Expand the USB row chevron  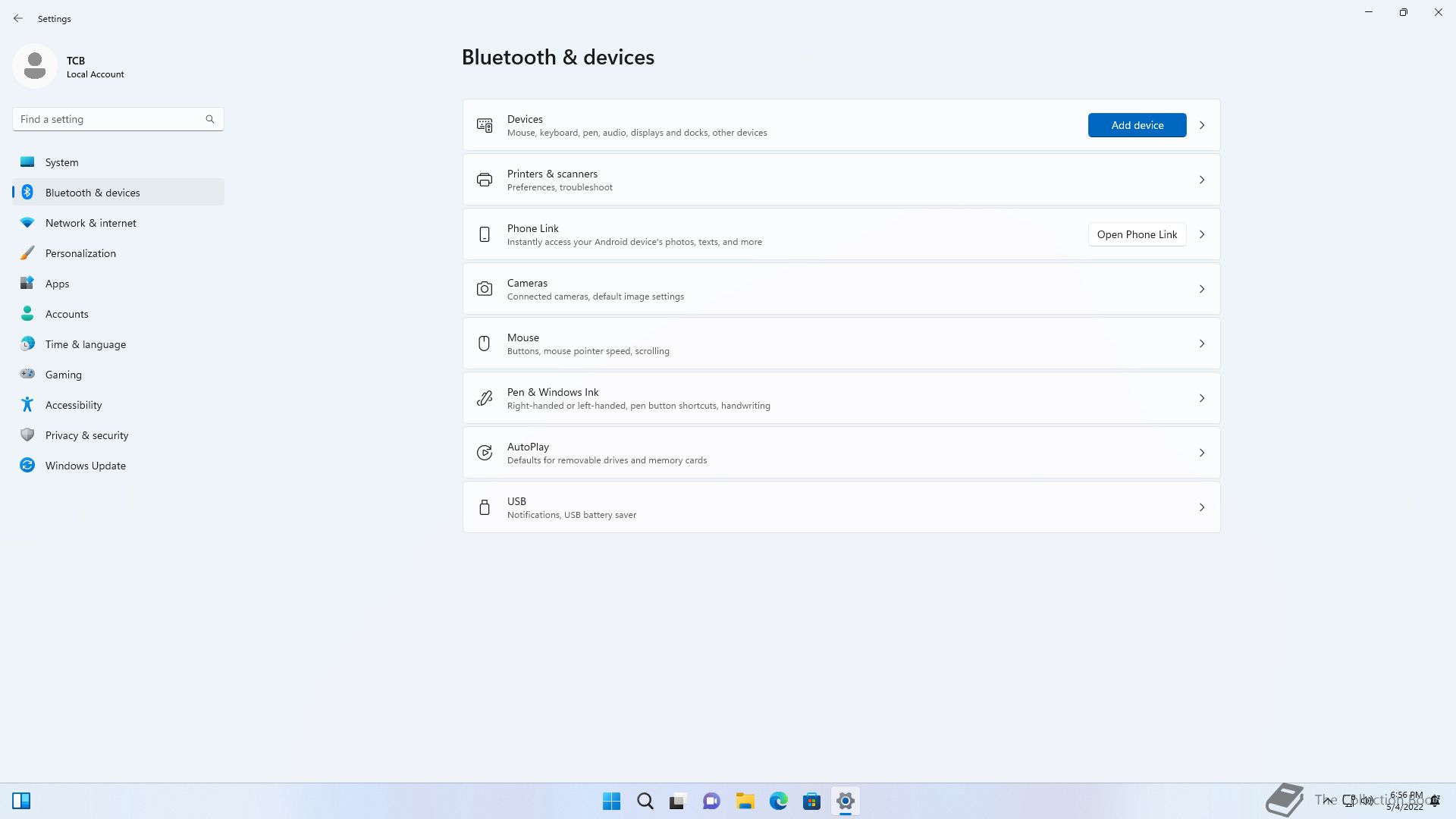pos(1202,507)
